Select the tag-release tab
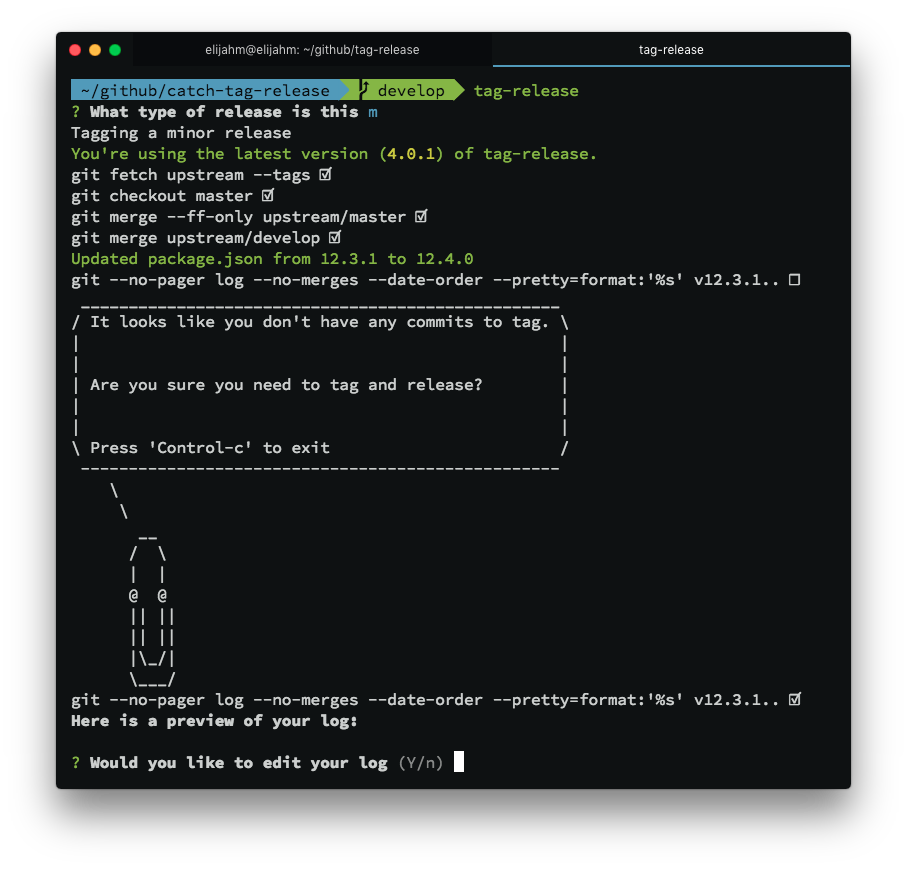This screenshot has height=869, width=907. point(671,50)
